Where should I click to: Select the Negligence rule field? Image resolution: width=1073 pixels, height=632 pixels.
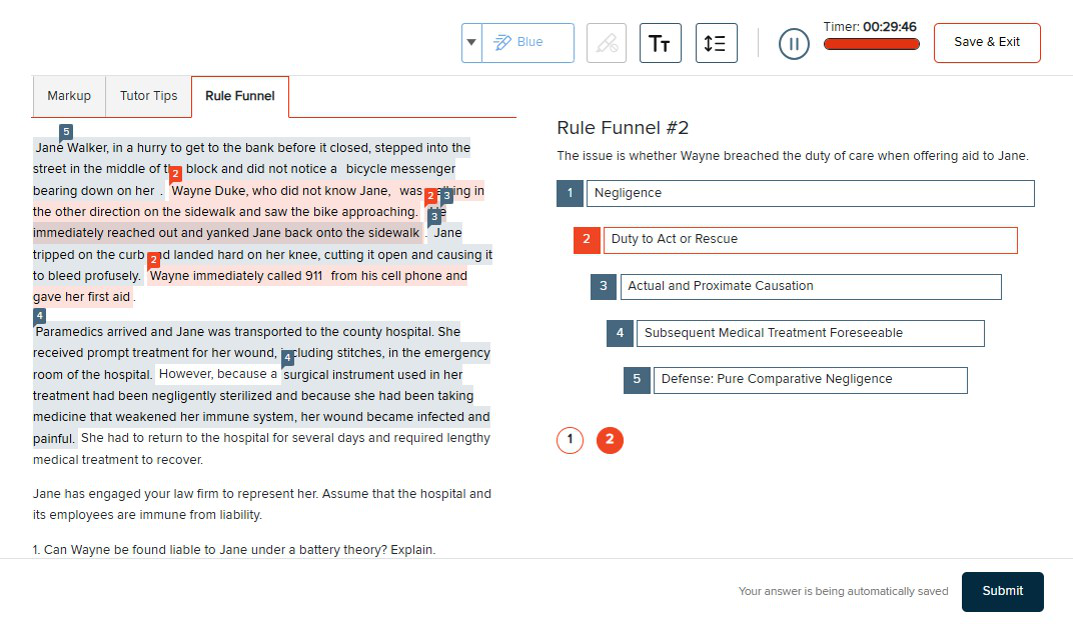pyautogui.click(x=809, y=193)
